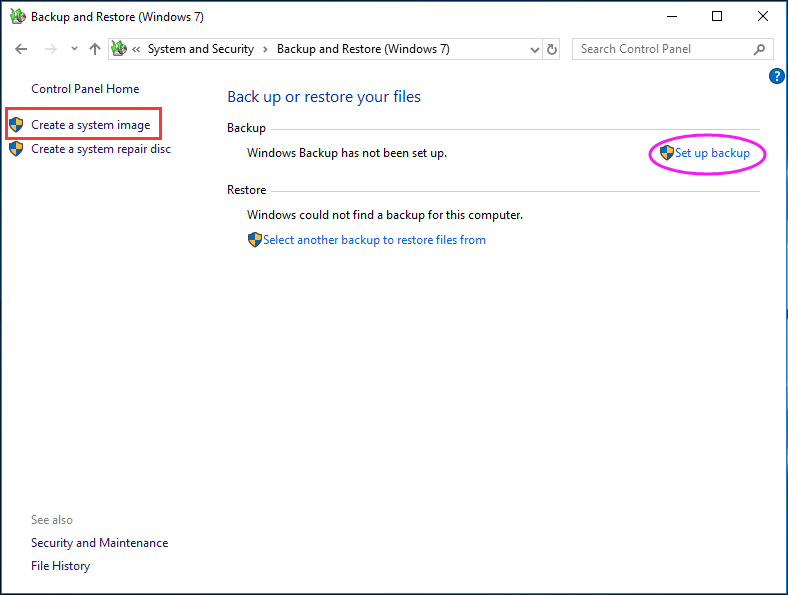Open Create a system image
Viewport: 788px width, 595px height.
point(90,125)
